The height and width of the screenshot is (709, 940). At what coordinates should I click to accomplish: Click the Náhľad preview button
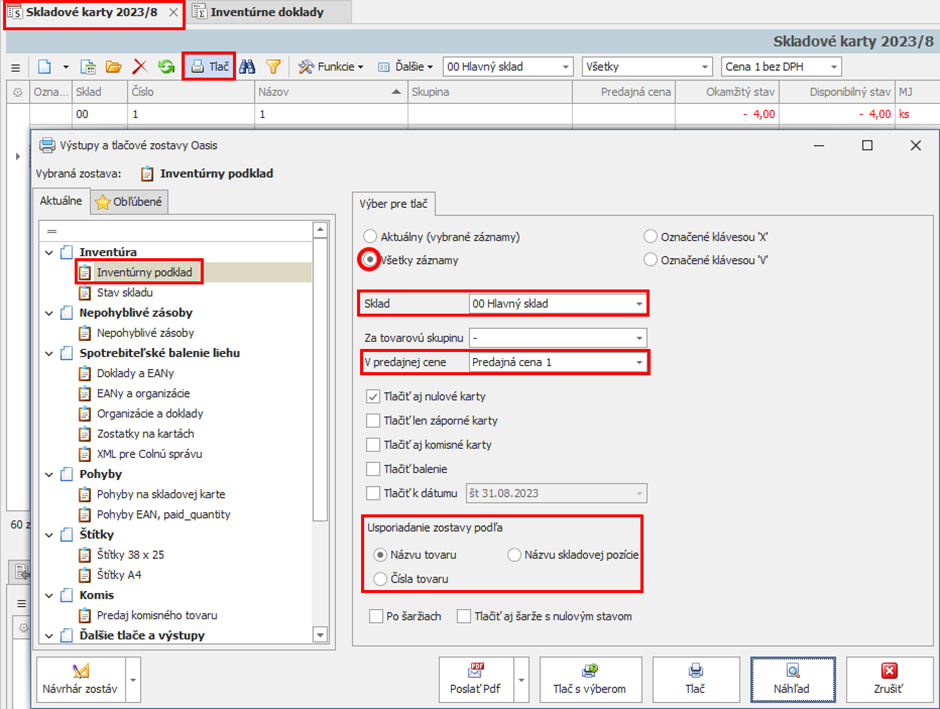tap(793, 680)
